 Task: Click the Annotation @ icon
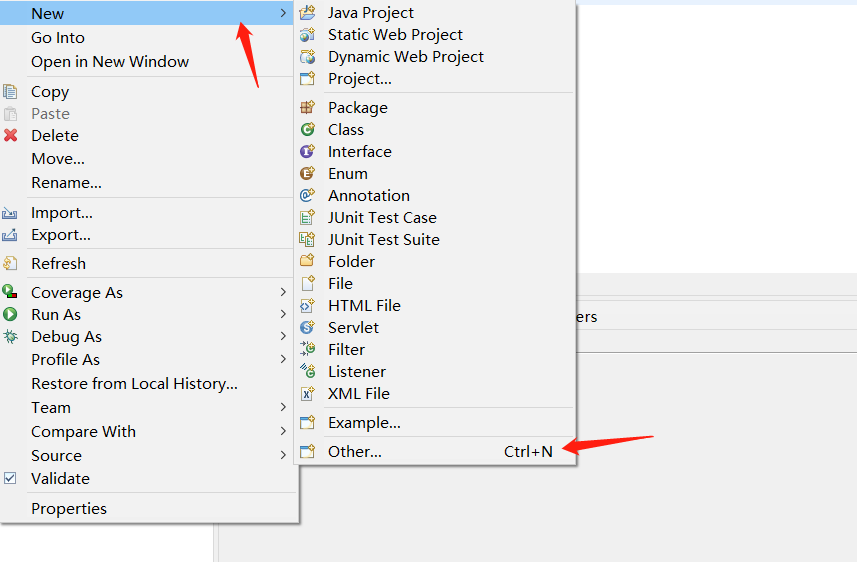308,195
